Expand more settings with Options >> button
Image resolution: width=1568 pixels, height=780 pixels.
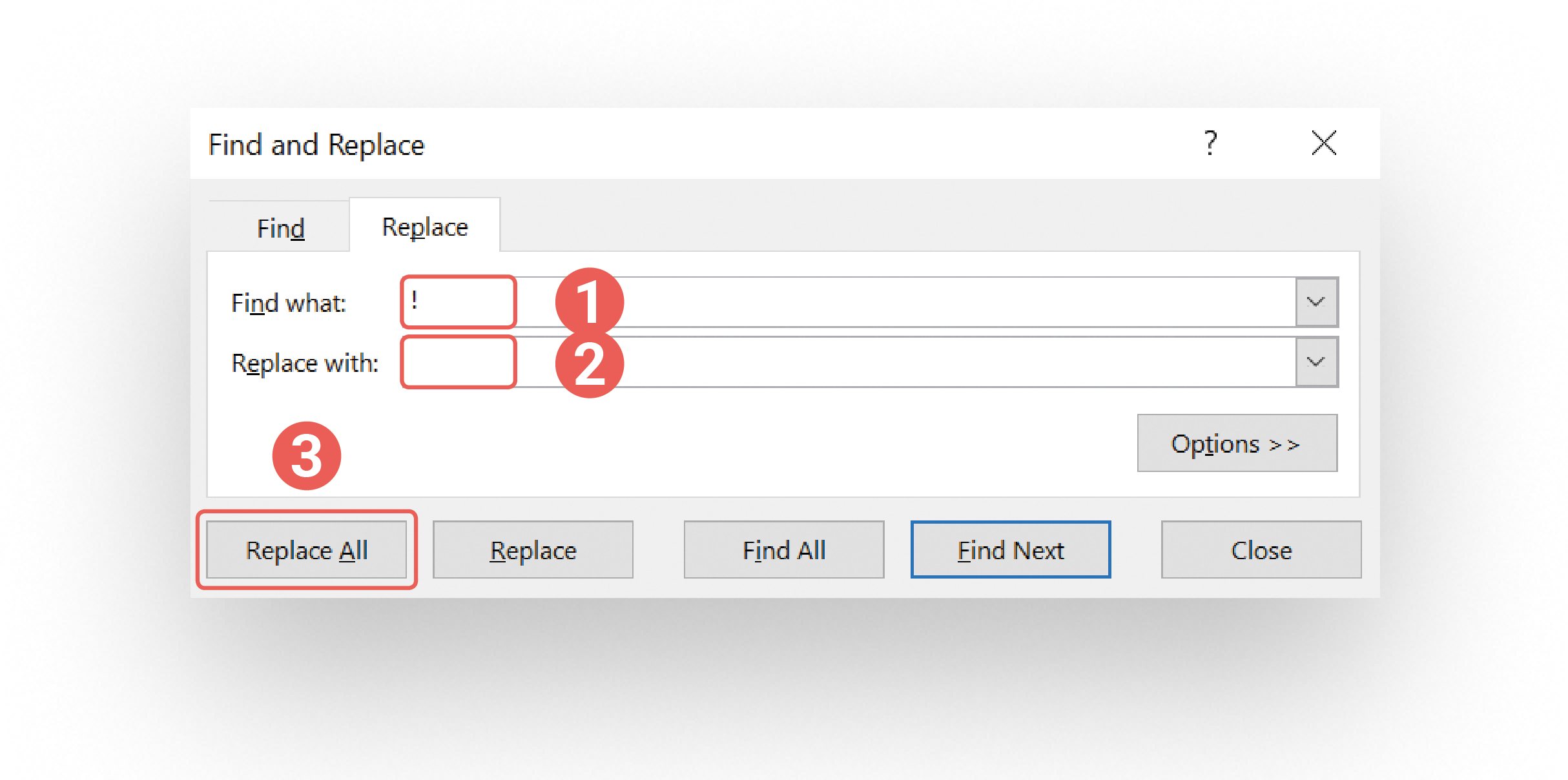click(1237, 444)
